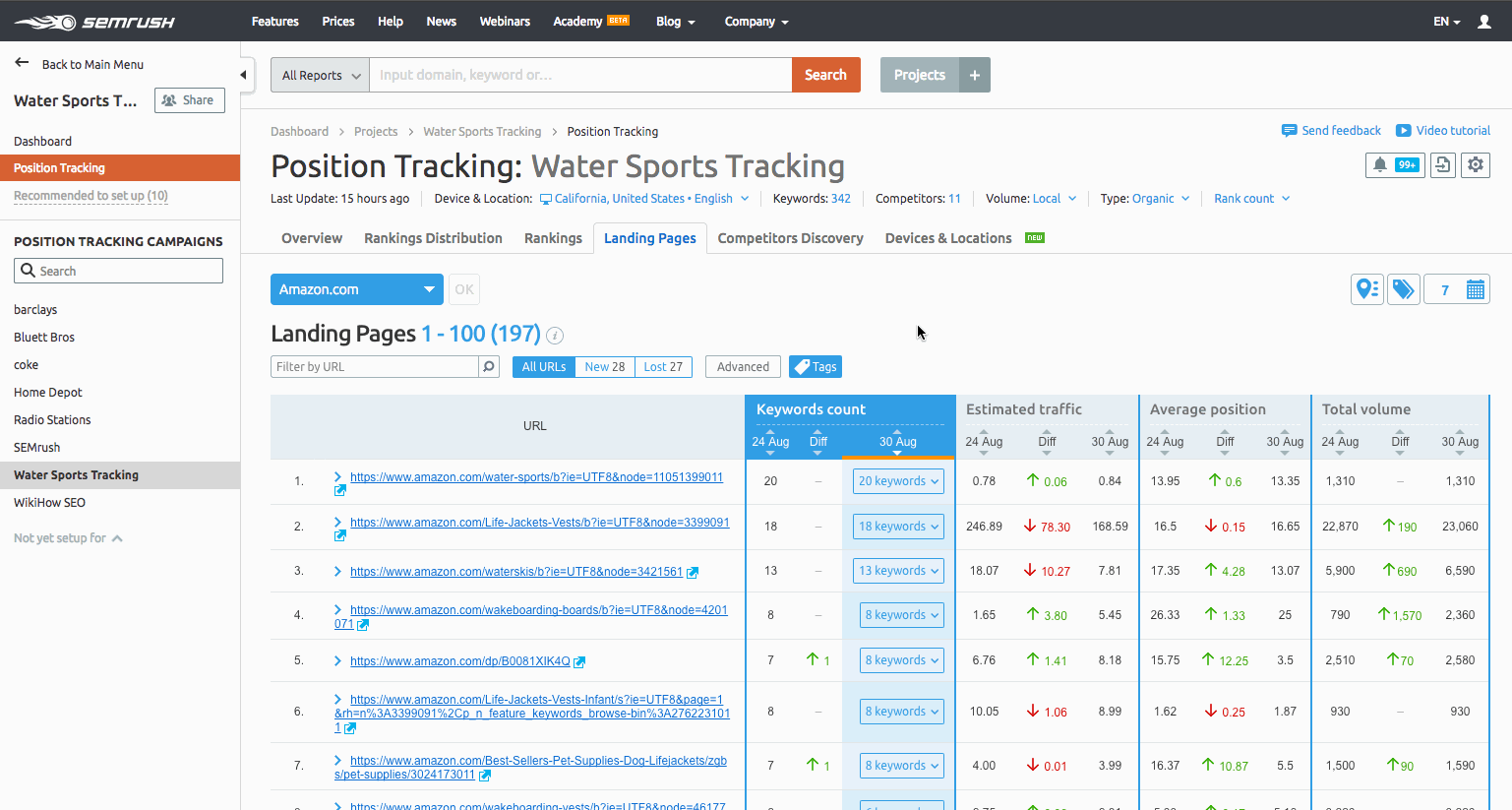This screenshot has width=1512, height=810.
Task: Click the info icon next to Landing Pages
Action: (x=555, y=336)
